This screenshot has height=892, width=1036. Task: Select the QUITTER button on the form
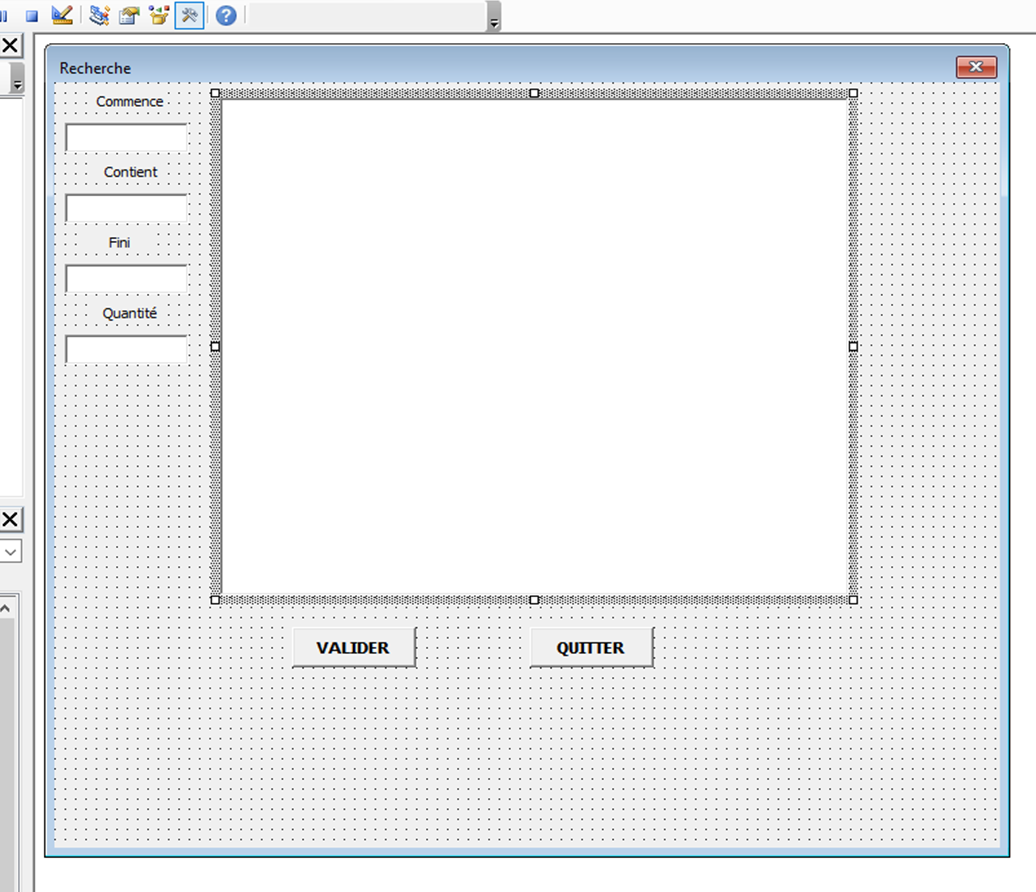coord(591,647)
